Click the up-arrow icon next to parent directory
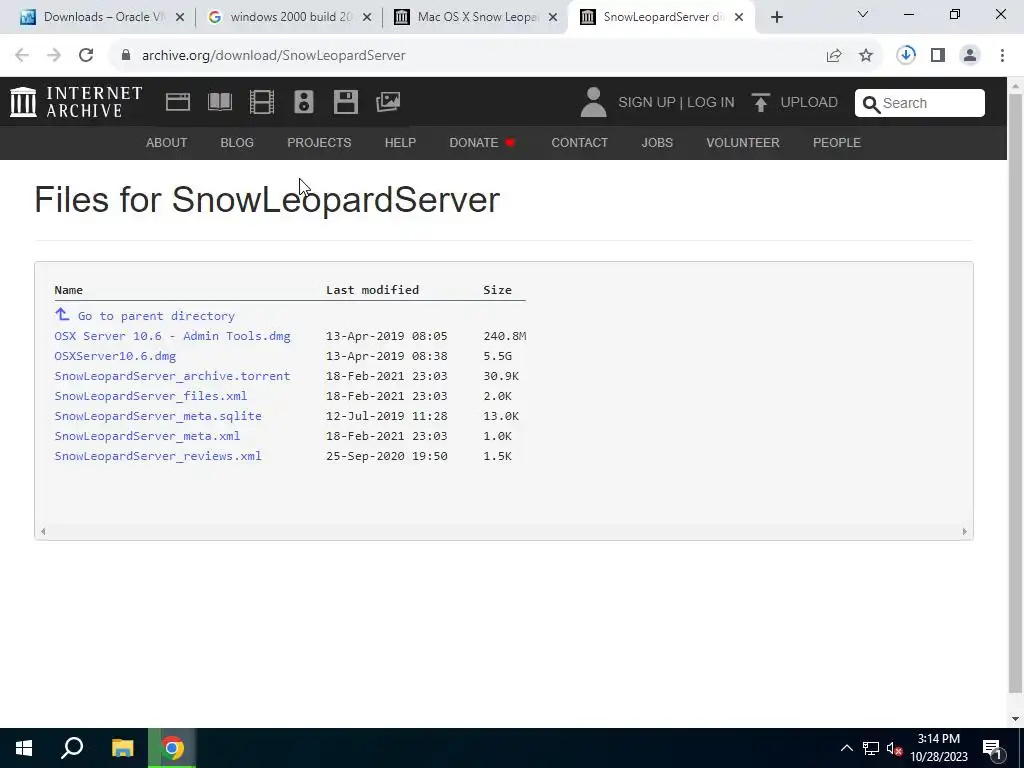The height and width of the screenshot is (768, 1024). pyautogui.click(x=62, y=315)
